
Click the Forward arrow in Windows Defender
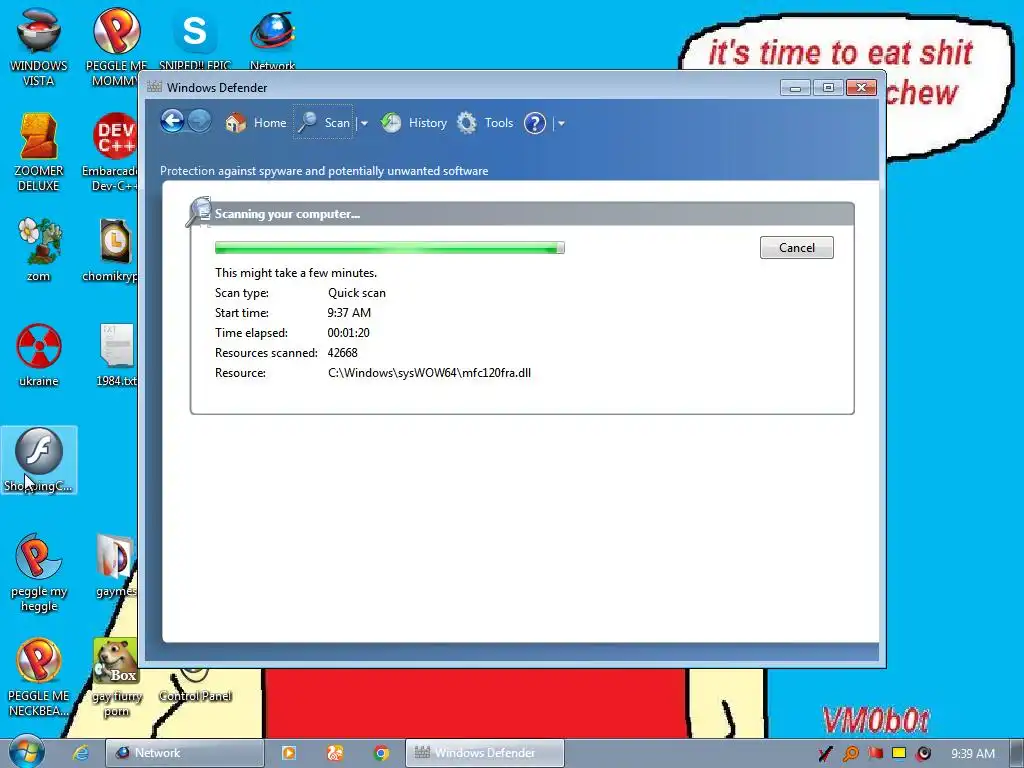[x=199, y=121]
